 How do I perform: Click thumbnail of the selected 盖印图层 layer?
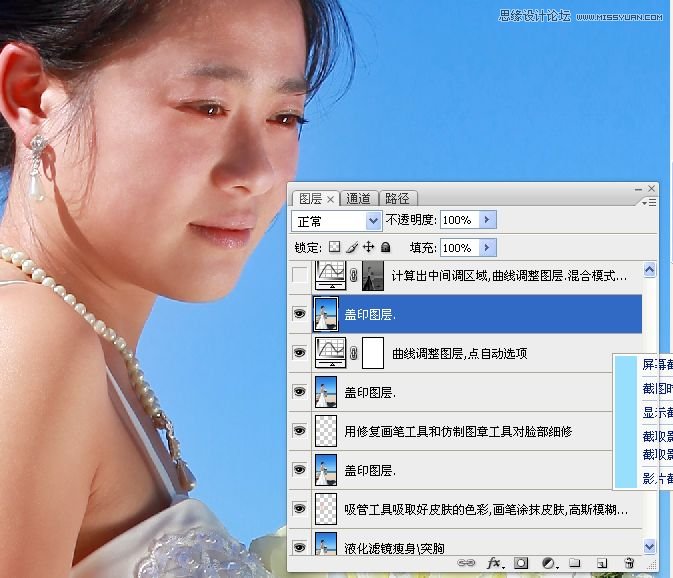click(326, 314)
